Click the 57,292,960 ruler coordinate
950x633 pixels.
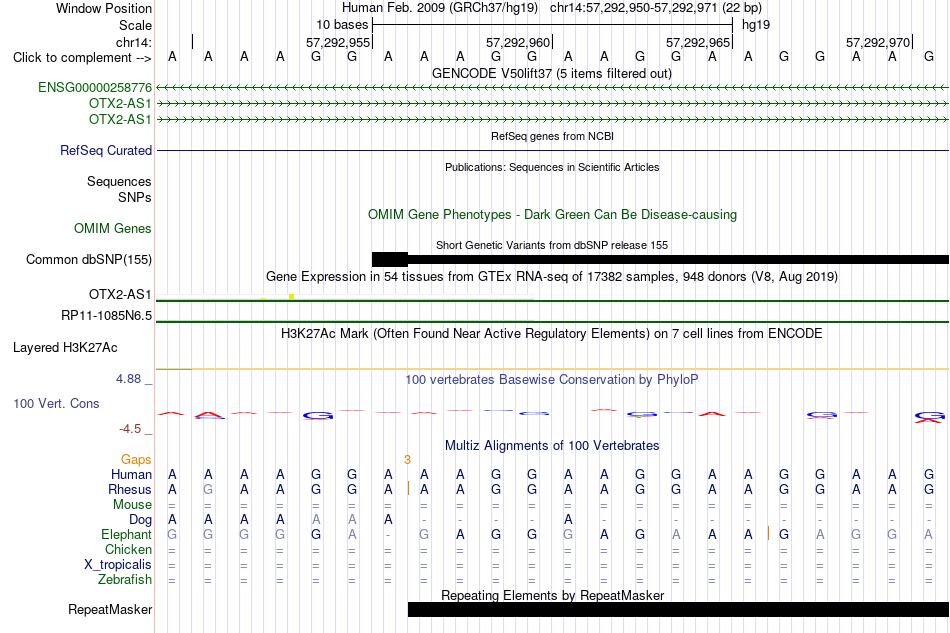518,42
